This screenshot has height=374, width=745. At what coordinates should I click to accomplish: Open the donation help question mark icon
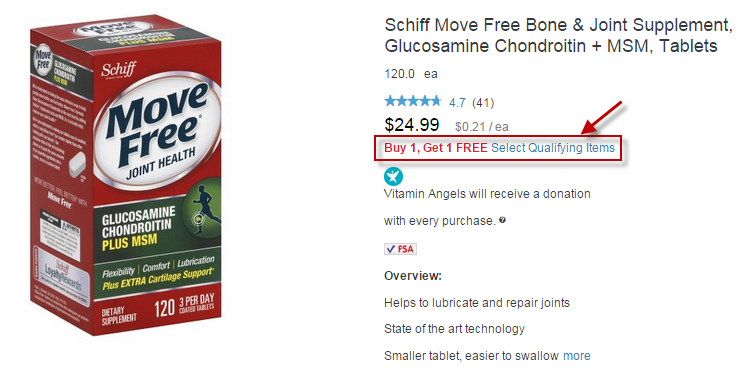pyautogui.click(x=503, y=220)
